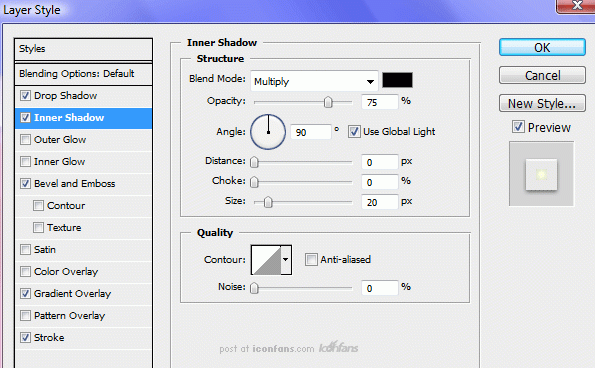
Task: Click the black shadow color swatch
Action: pos(397,80)
